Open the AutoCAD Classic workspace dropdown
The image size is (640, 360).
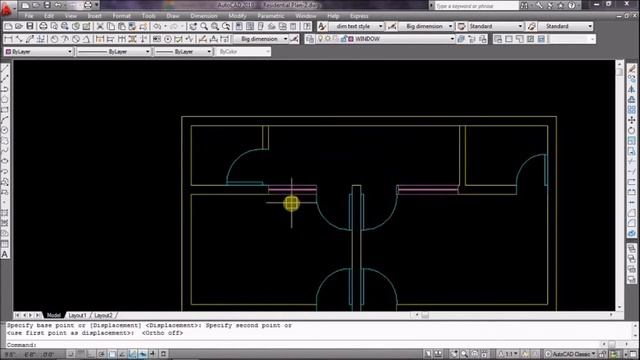coord(571,354)
